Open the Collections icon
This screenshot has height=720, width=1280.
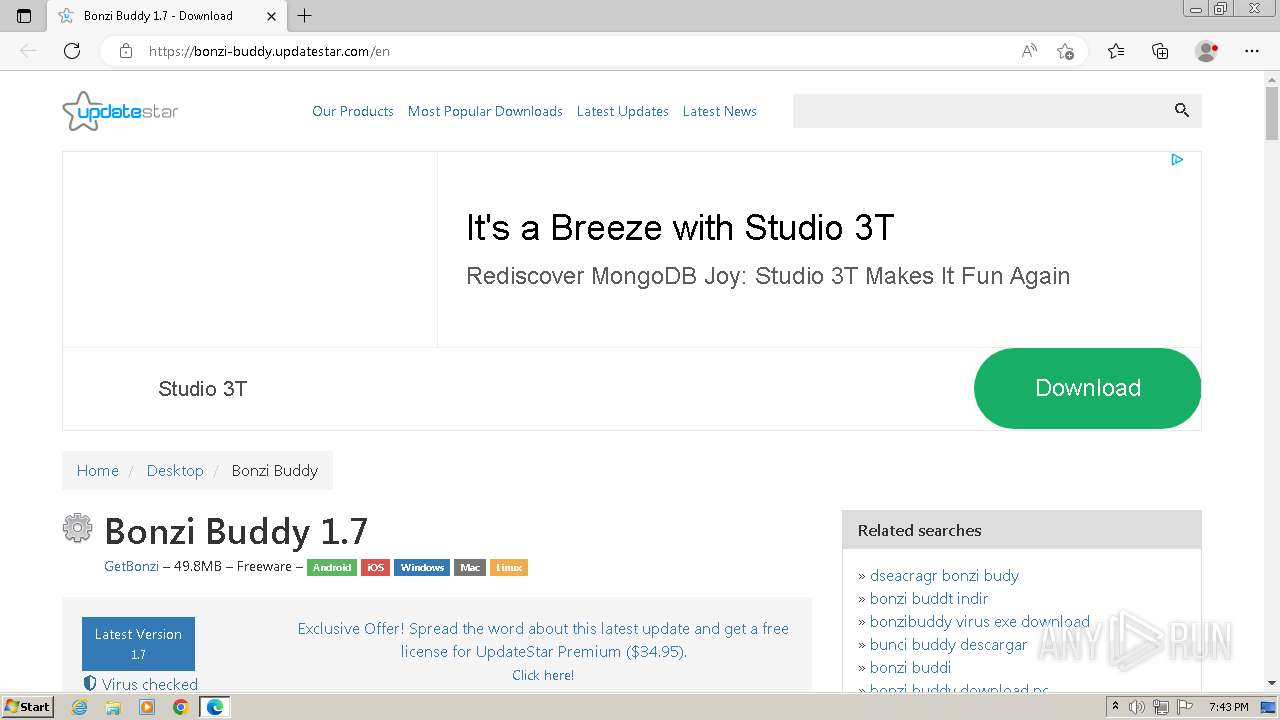1160,51
